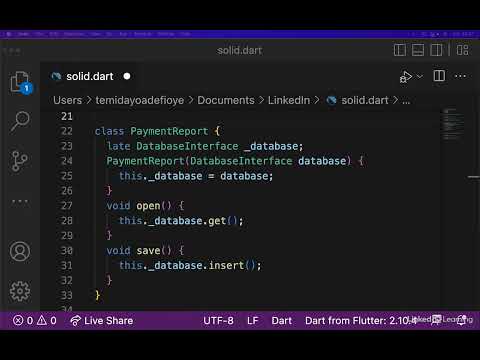Select the Dart language mode
This screenshot has width=480, height=360.
click(x=282, y=321)
